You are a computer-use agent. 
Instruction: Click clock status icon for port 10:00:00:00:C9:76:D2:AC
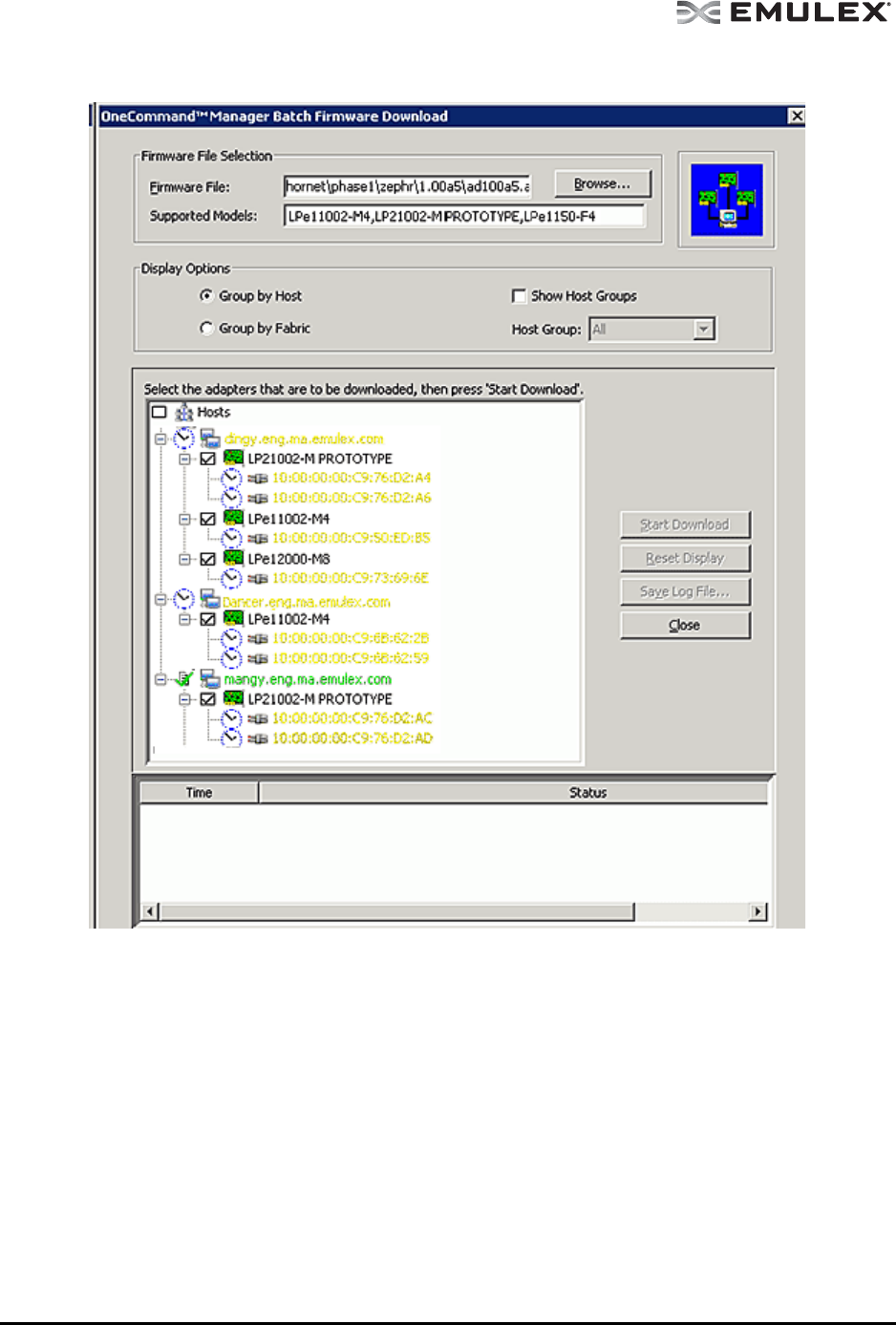point(231,718)
